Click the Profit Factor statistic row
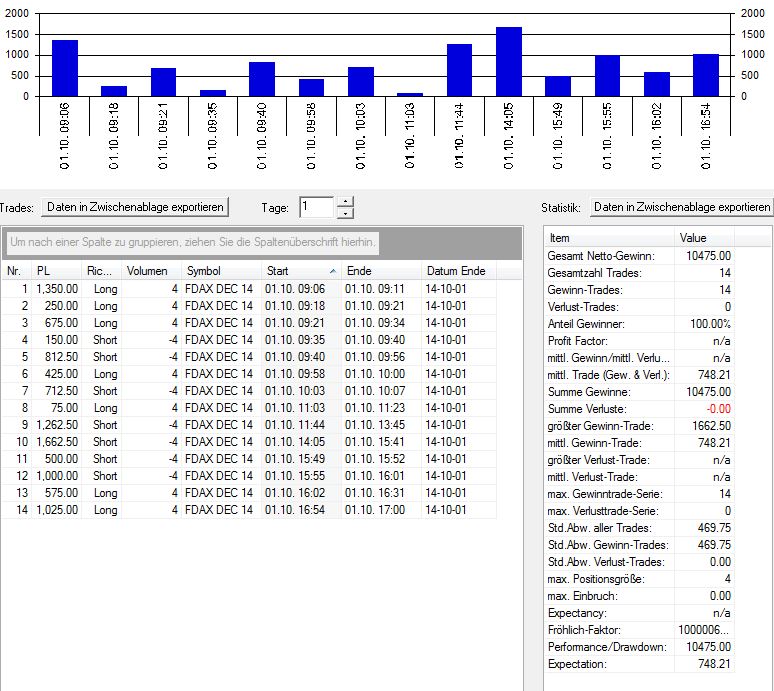The height and width of the screenshot is (691, 774). pyautogui.click(x=639, y=341)
